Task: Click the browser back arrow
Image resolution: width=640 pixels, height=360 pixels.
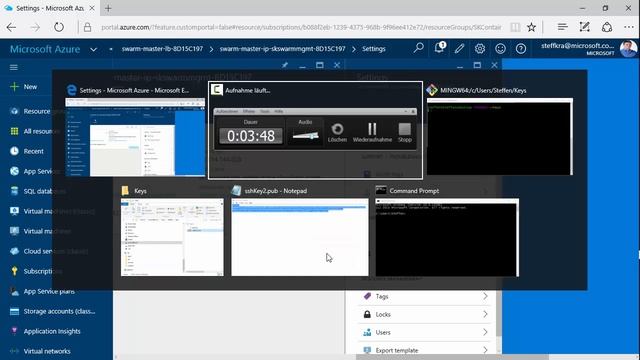Action: [11, 27]
